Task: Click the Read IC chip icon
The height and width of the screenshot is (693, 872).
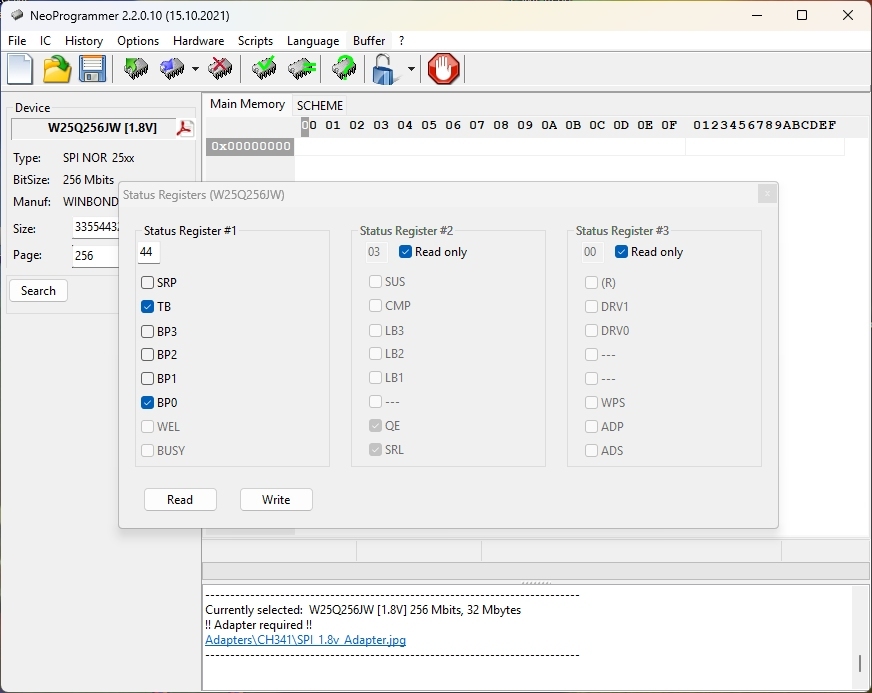Action: [136, 69]
